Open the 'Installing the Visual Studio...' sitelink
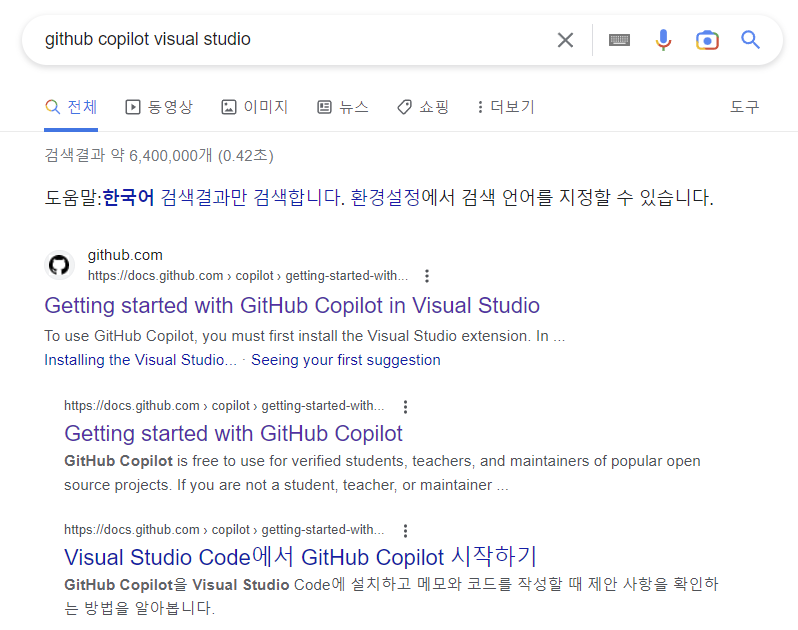The image size is (798, 630). (x=140, y=360)
